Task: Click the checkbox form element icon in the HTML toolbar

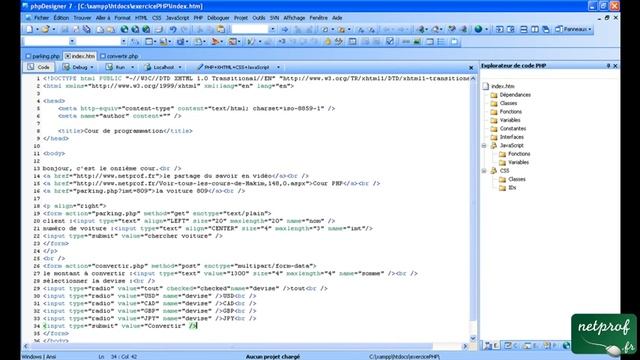Action: 390,42
